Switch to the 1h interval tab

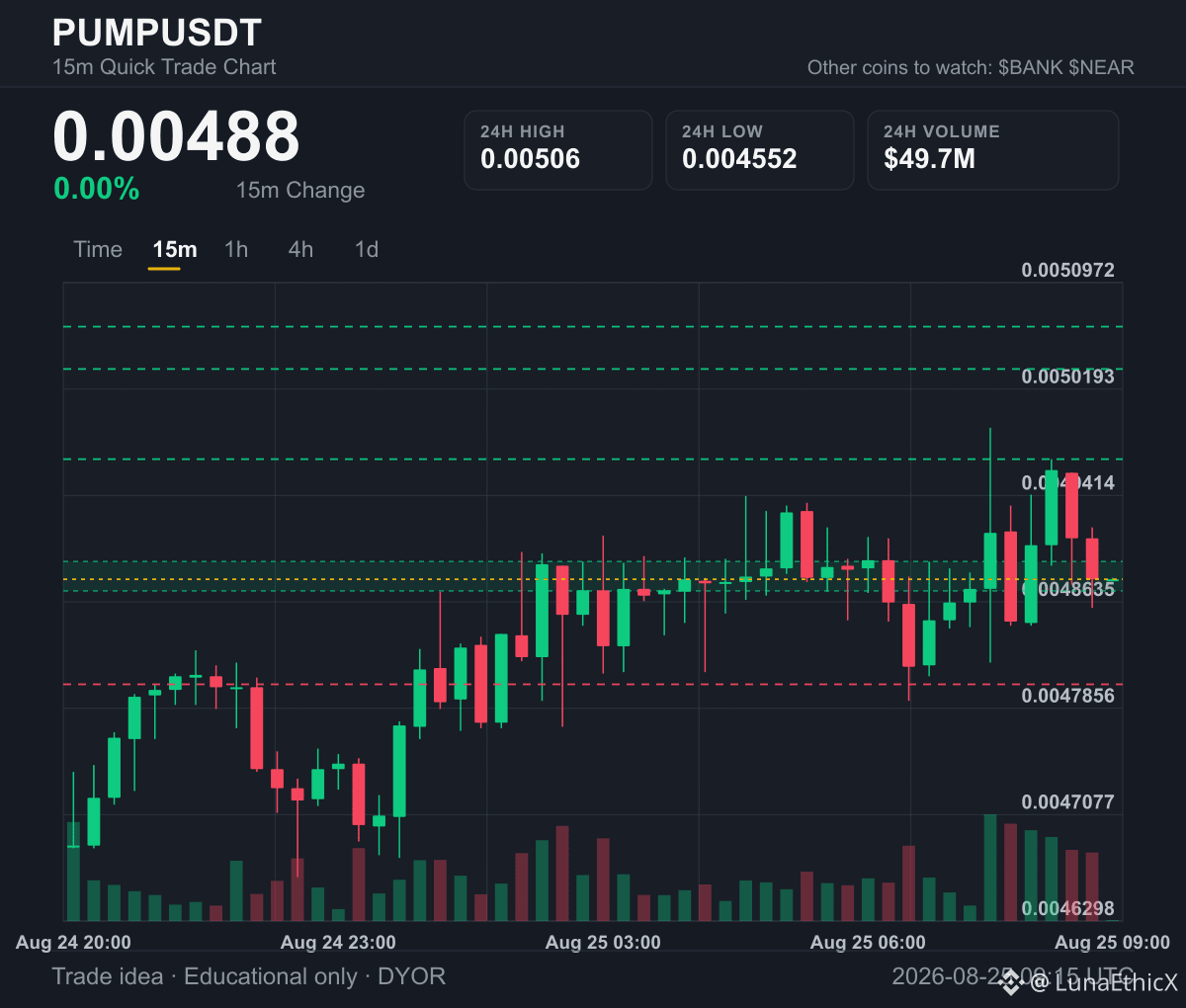pyautogui.click(x=236, y=249)
